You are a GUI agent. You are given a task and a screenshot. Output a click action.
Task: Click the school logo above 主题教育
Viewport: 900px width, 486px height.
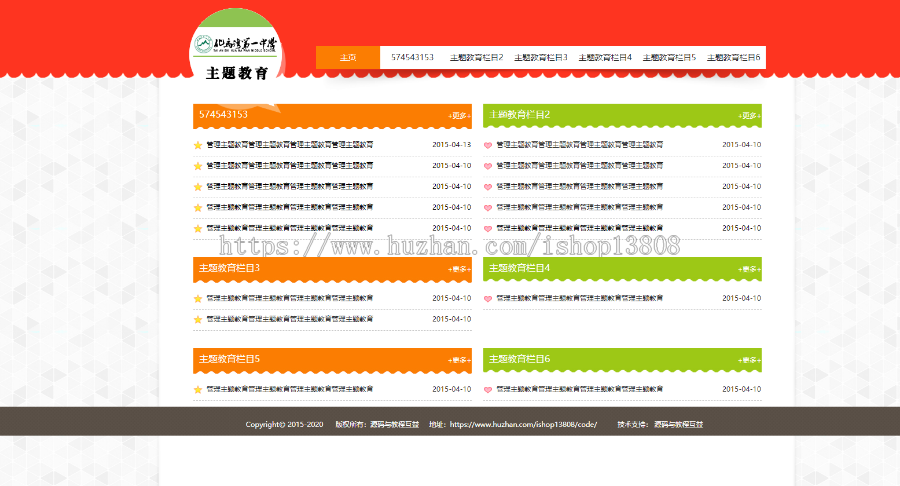(235, 44)
